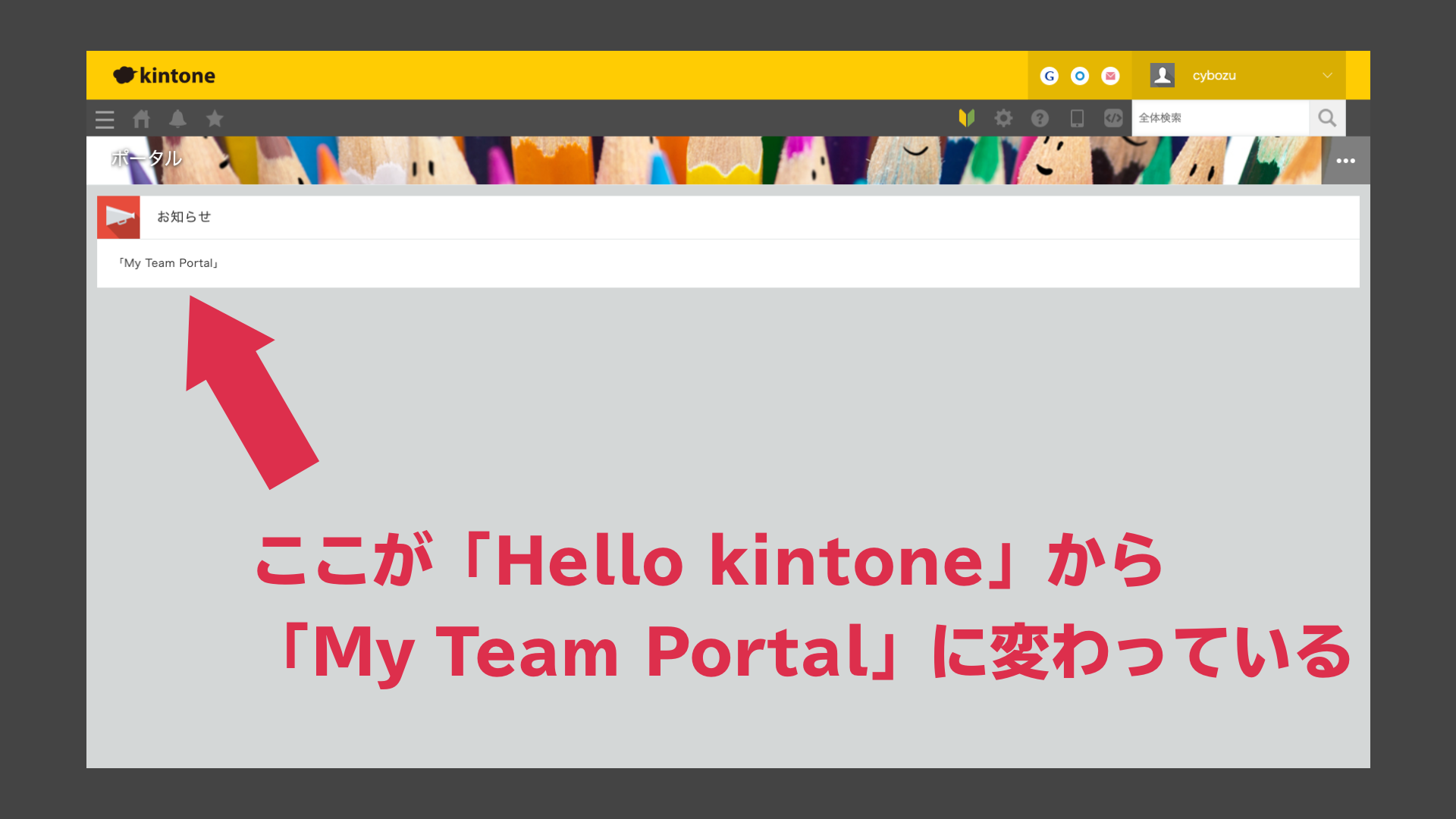Open the developer code icon
This screenshot has height=819, width=1456.
[1113, 118]
